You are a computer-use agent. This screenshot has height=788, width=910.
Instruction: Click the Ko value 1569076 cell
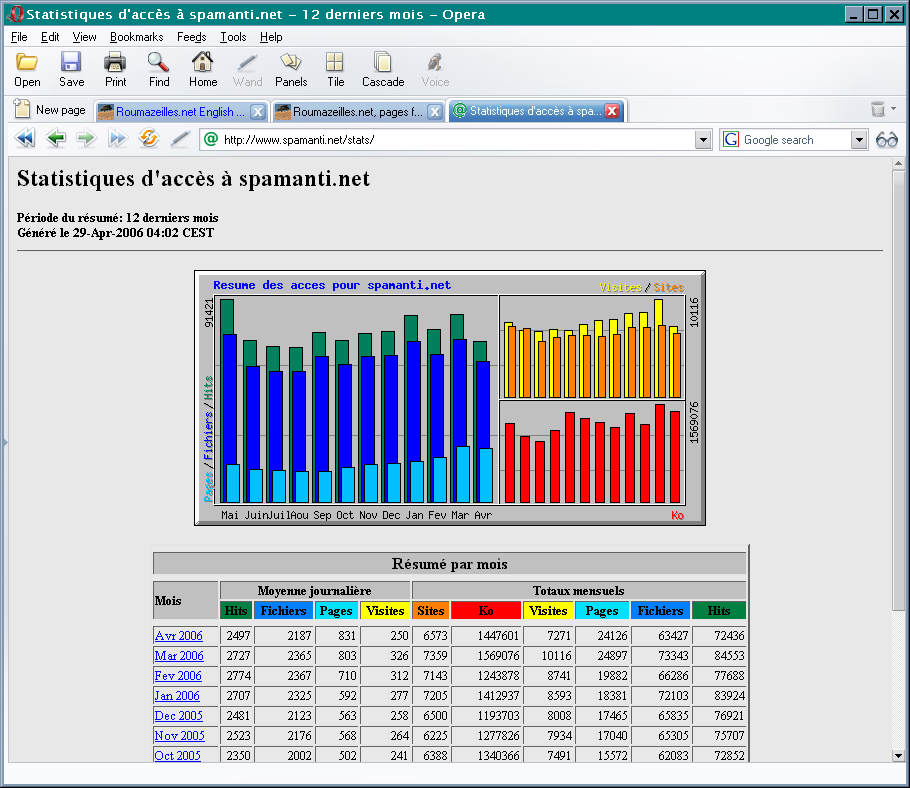(x=486, y=656)
